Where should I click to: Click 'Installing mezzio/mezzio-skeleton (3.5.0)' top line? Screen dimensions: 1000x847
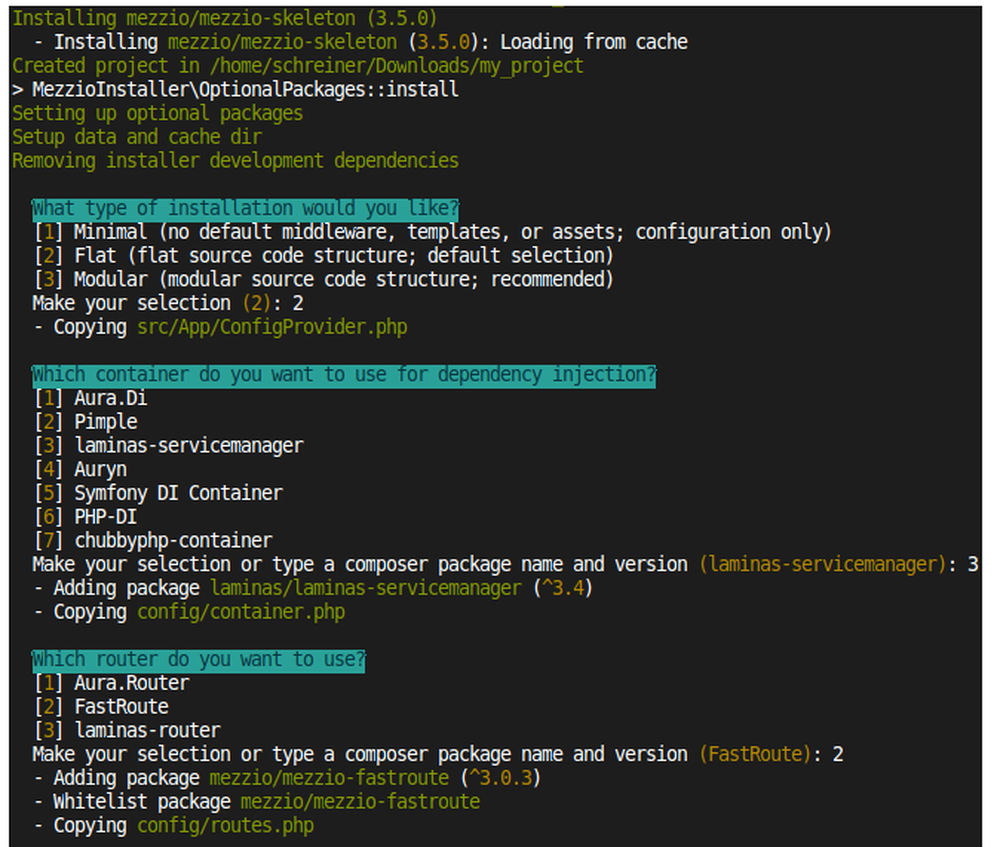tap(224, 18)
